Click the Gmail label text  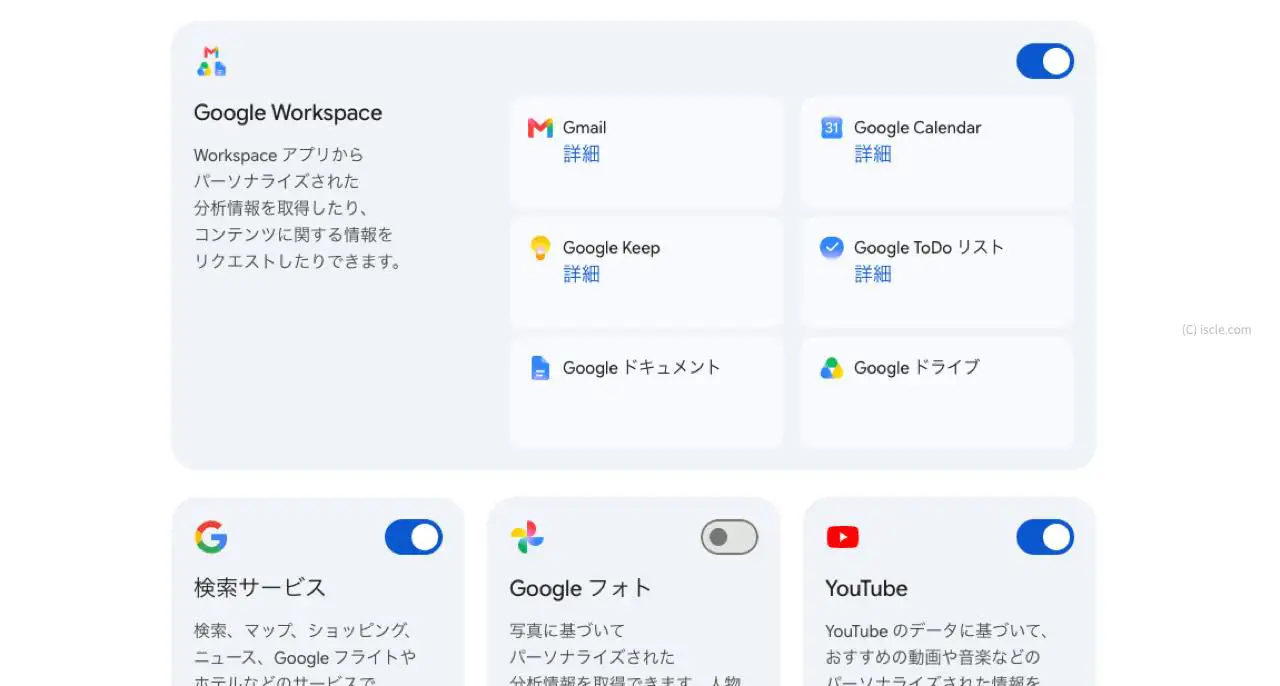pyautogui.click(x=585, y=128)
